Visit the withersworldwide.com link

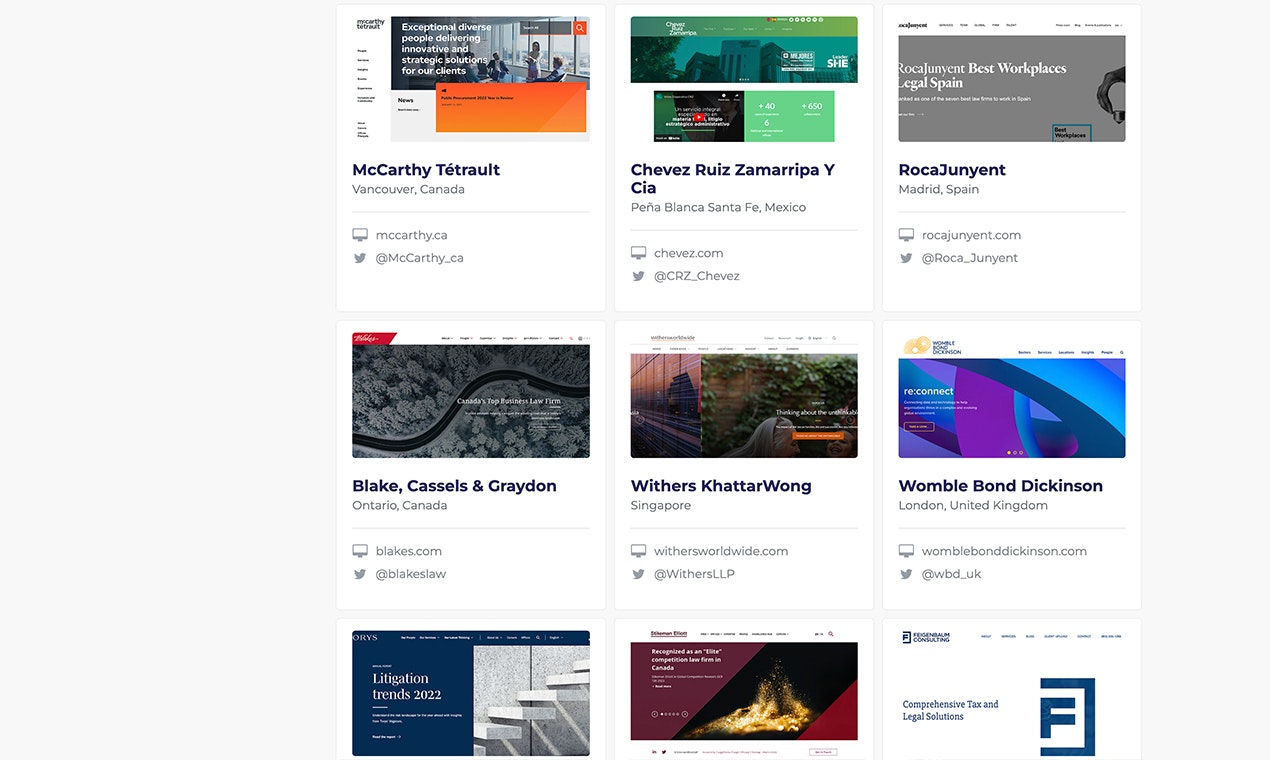click(x=721, y=551)
